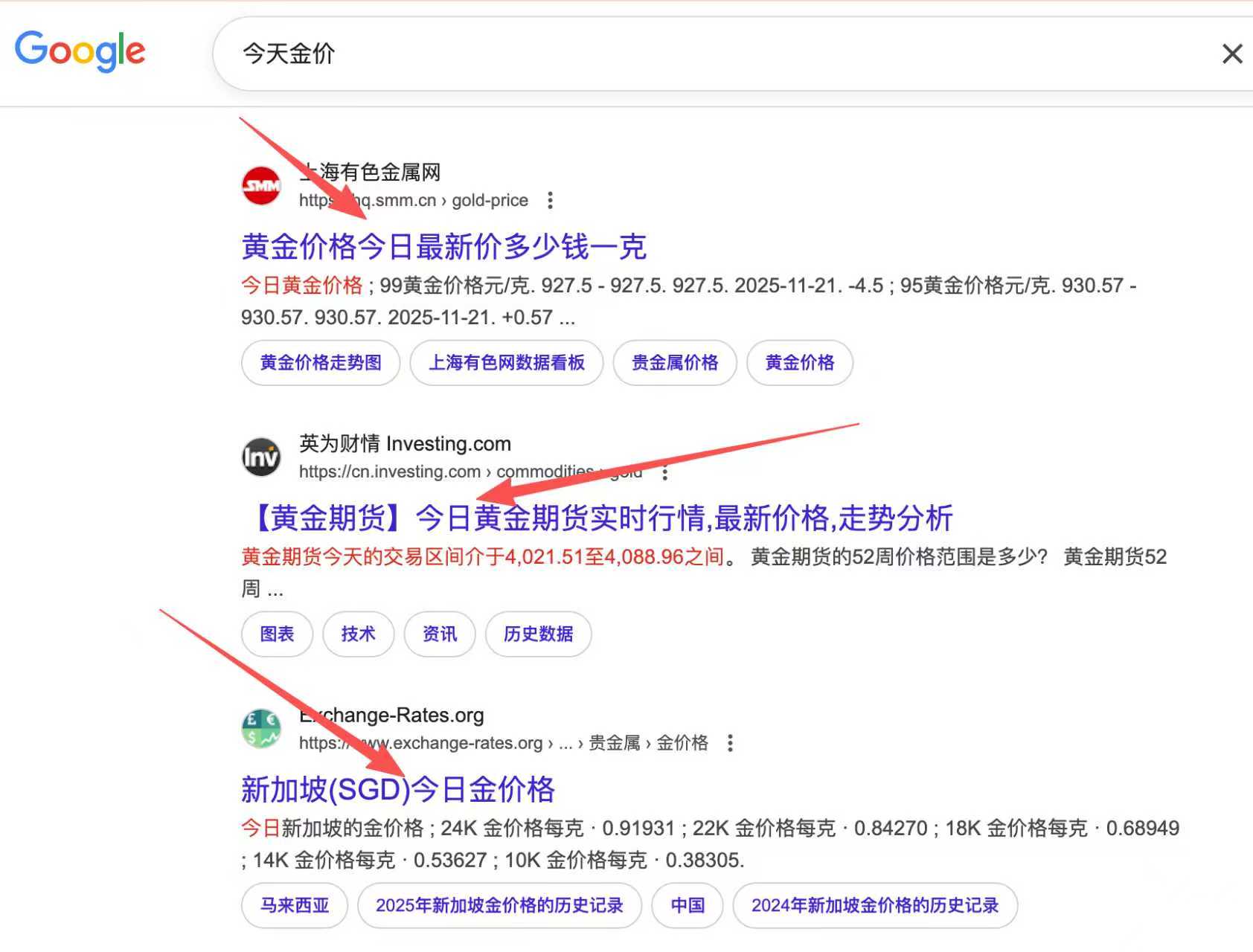Screen dimensions: 1253x952
Task: Open the result 黄金价格今日最新价多少钱一克
Action: (x=444, y=246)
